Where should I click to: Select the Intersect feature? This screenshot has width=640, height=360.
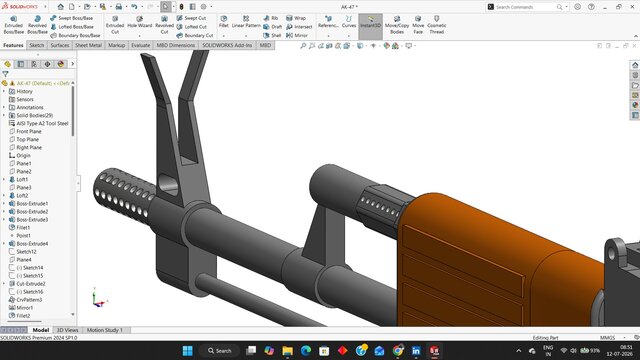click(x=299, y=27)
